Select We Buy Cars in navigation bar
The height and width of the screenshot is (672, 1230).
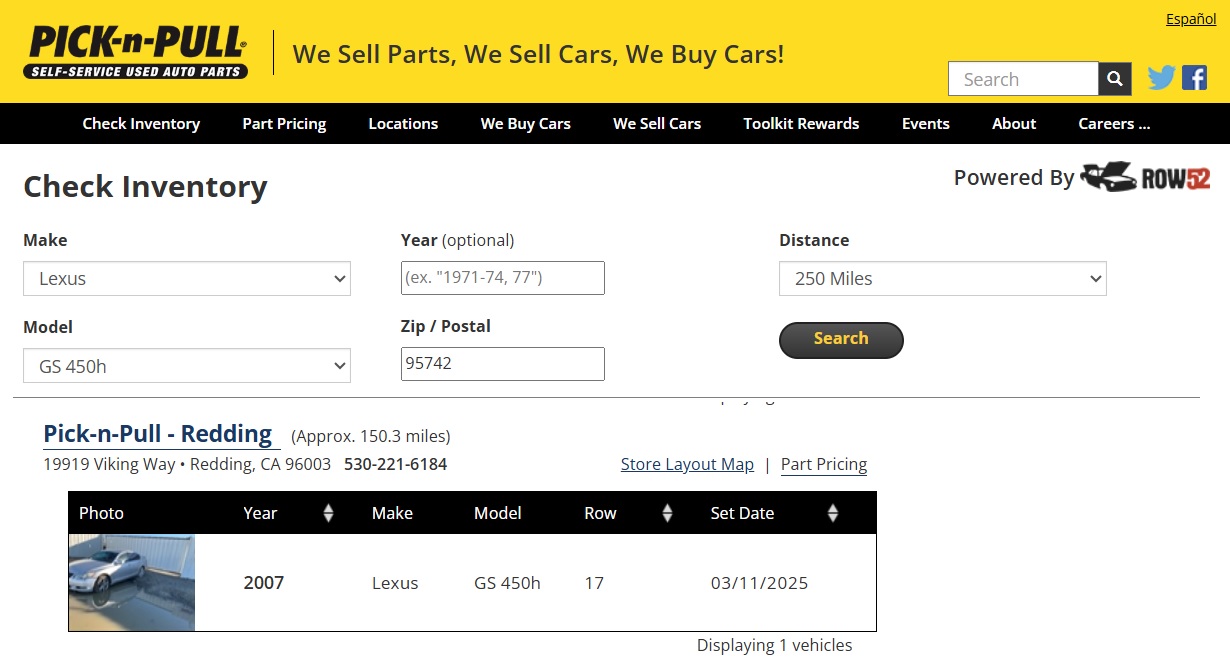(x=525, y=124)
